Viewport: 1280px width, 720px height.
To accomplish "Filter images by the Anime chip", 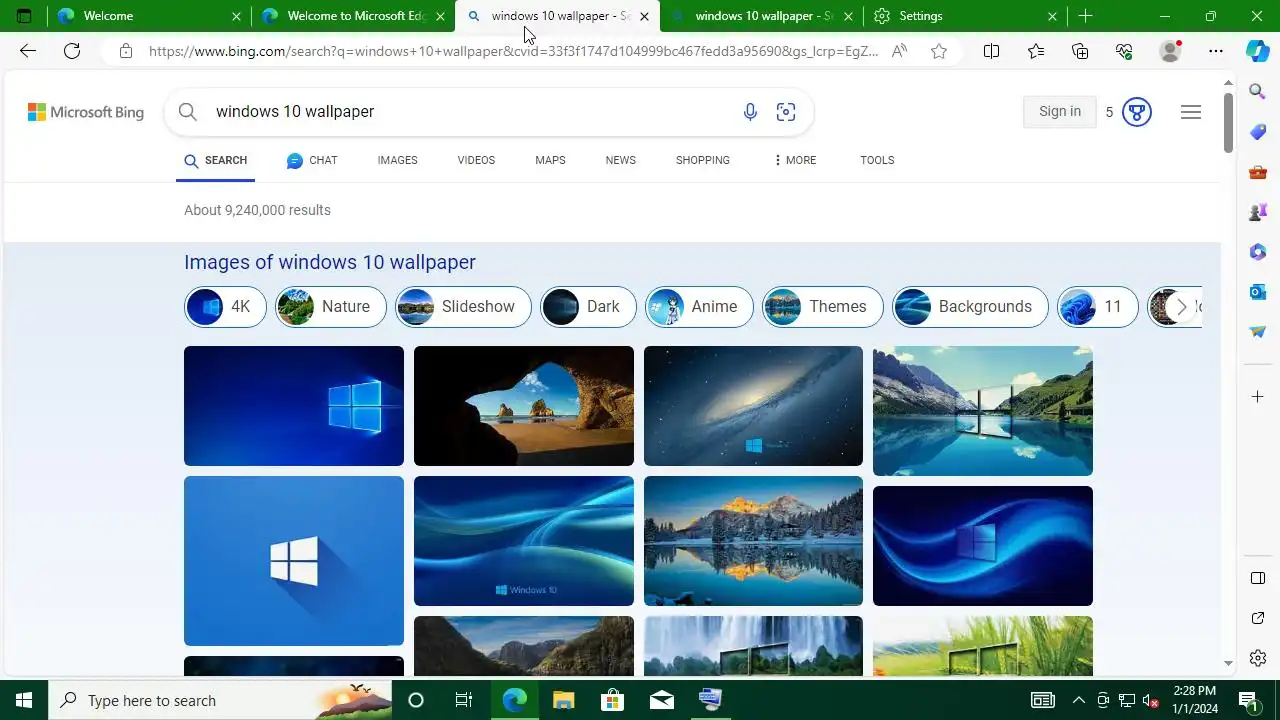I will 700,307.
